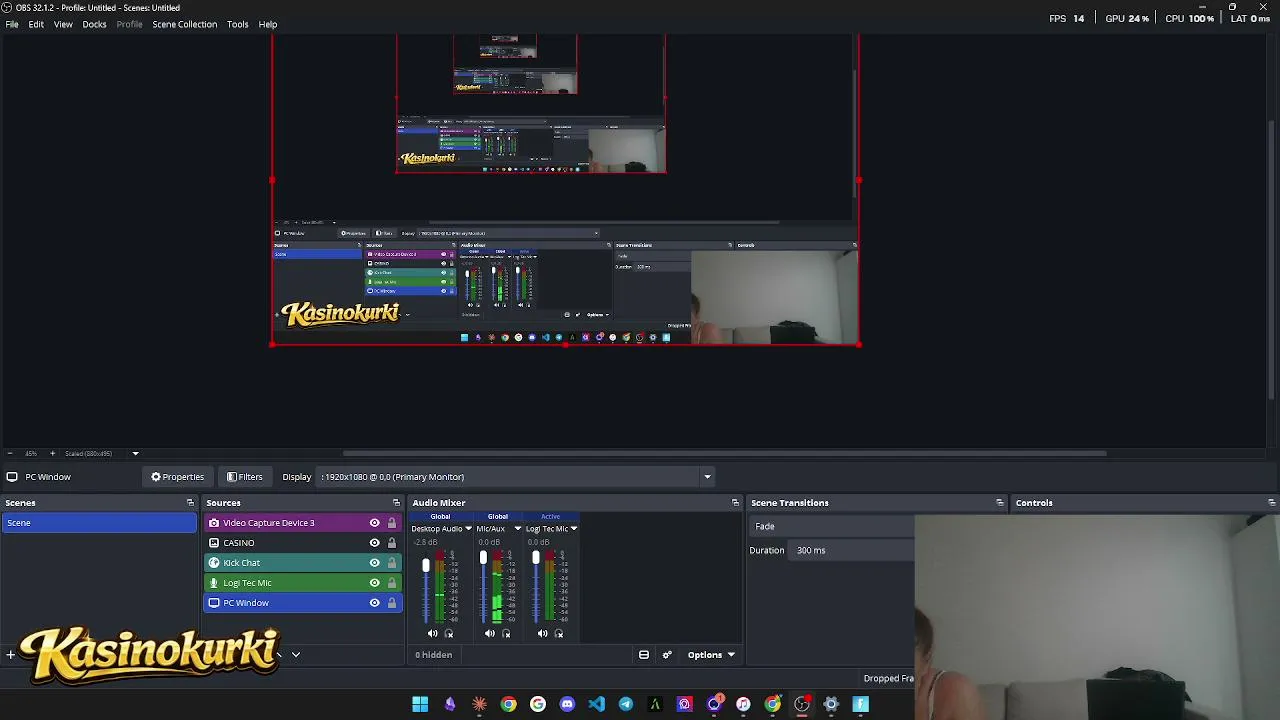Screen dimensions: 1280x720
Task: Open the Mic/Aux channel dropdown
Action: pos(517,529)
